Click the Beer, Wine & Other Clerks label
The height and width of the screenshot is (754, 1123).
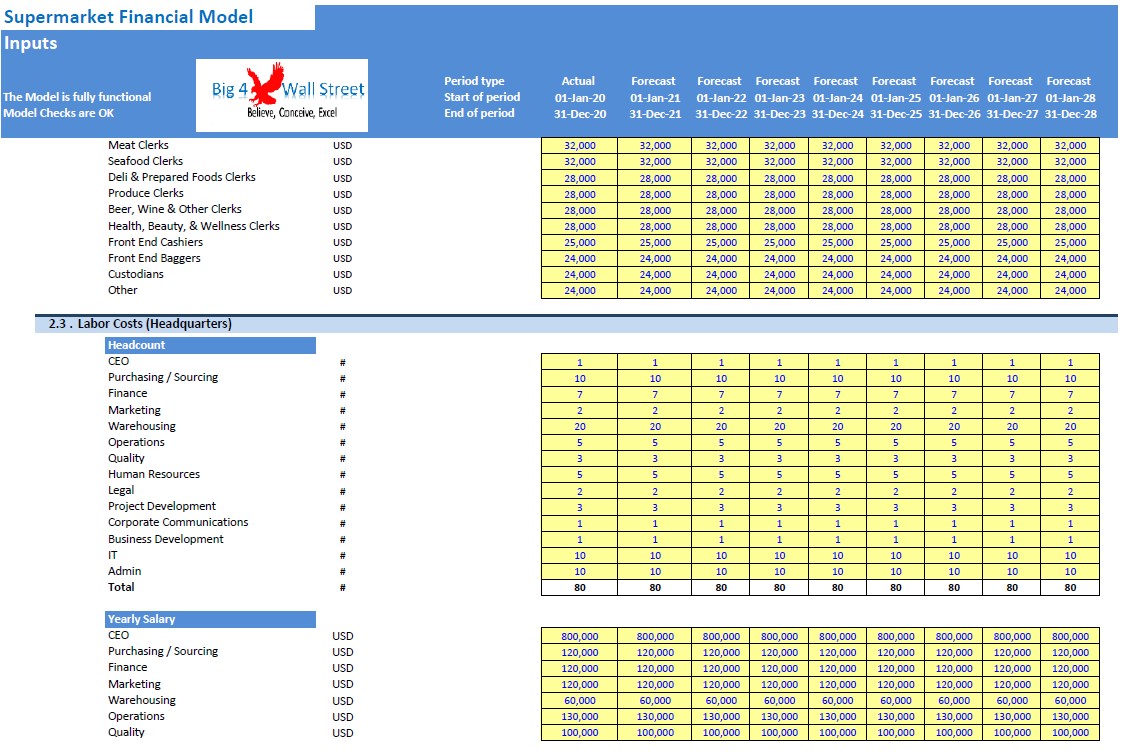click(x=175, y=209)
